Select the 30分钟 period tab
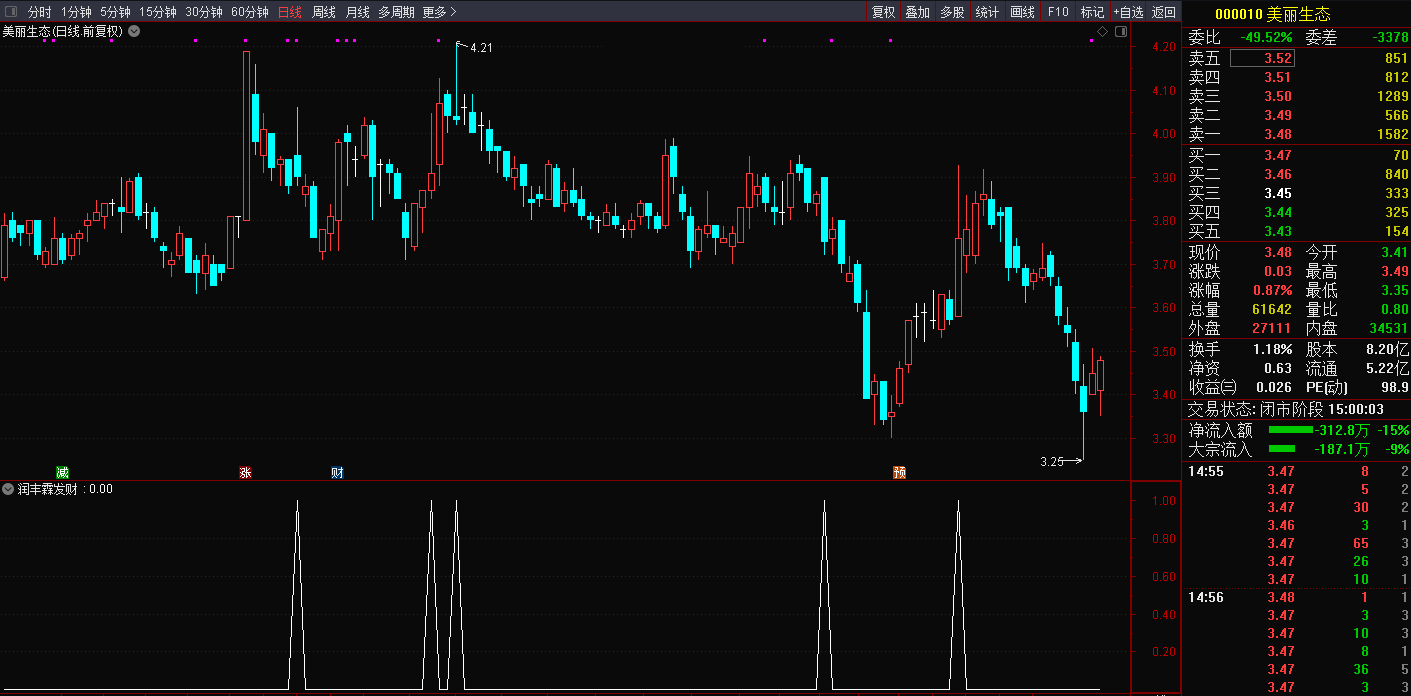The width and height of the screenshot is (1411, 696). [x=203, y=12]
